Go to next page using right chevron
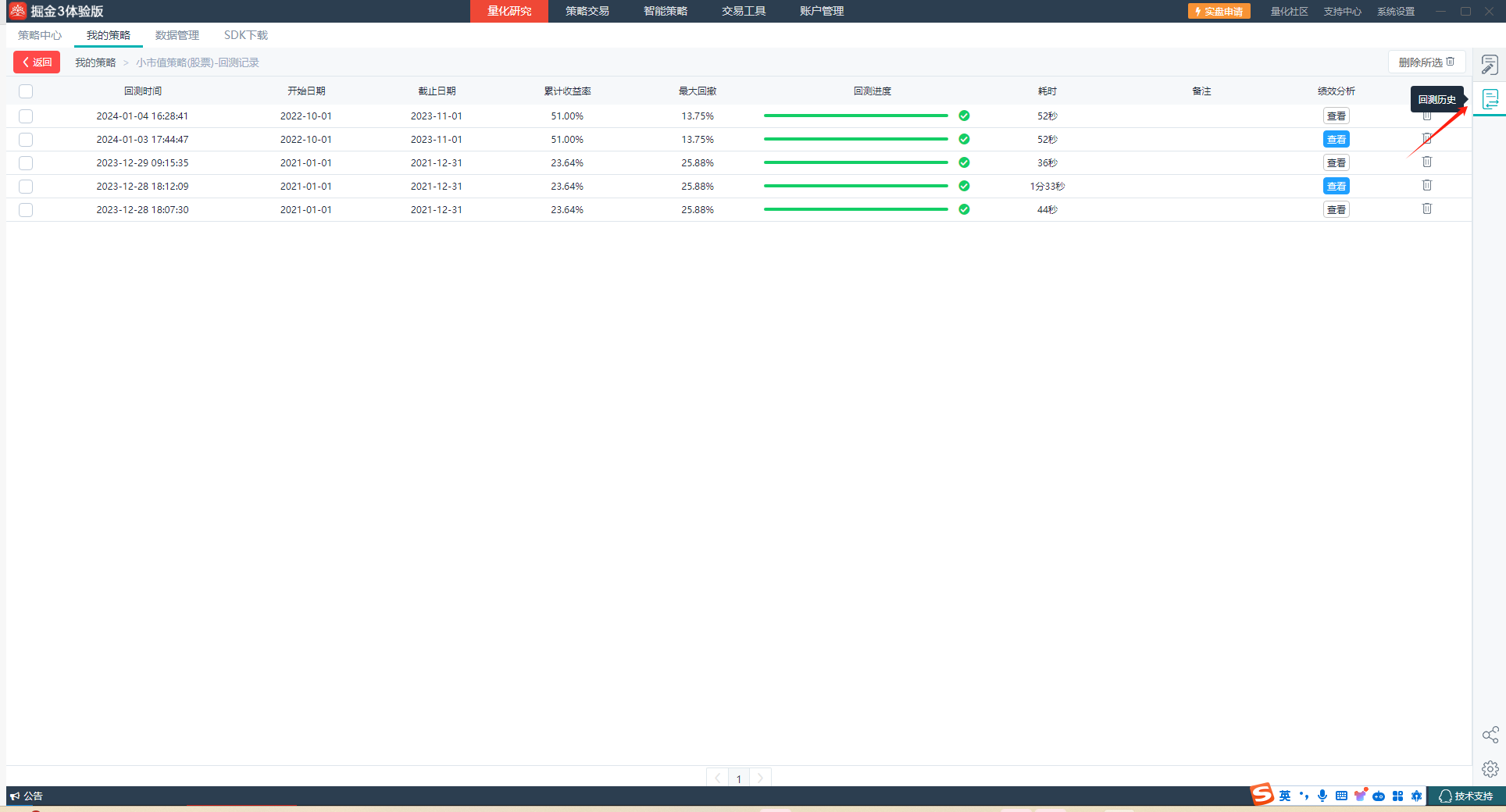Viewport: 1506px width, 812px height. [x=760, y=778]
